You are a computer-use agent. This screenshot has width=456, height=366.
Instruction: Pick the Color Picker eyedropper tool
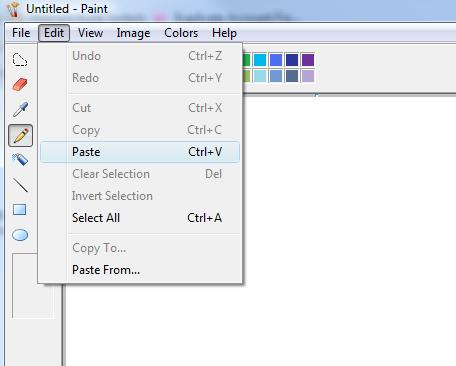(20, 109)
